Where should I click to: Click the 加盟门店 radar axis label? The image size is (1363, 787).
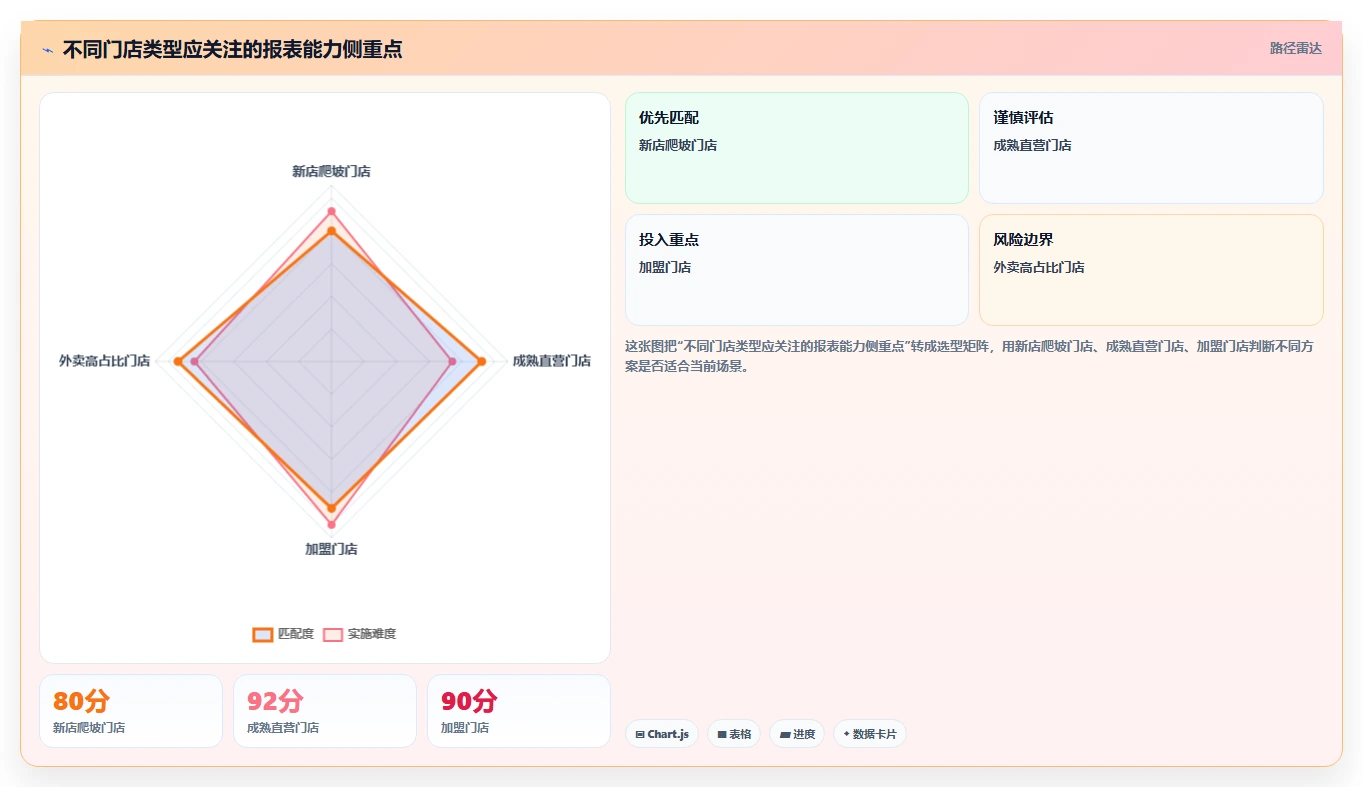[331, 549]
